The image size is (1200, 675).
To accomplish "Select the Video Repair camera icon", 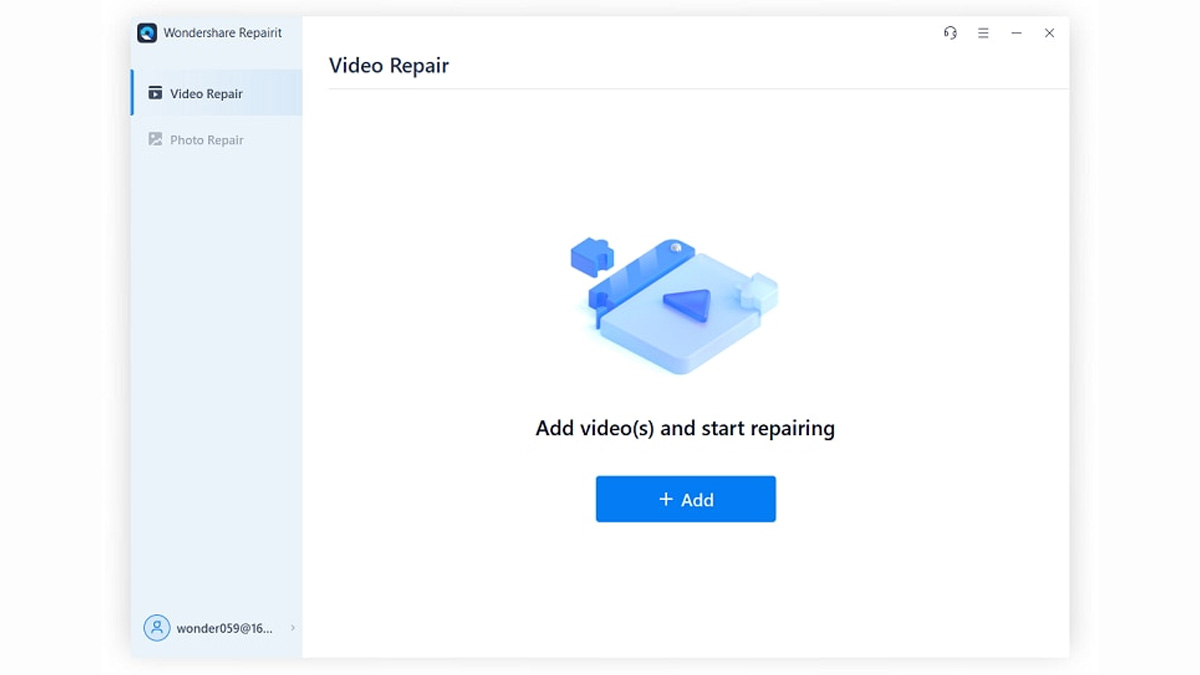I will click(156, 93).
